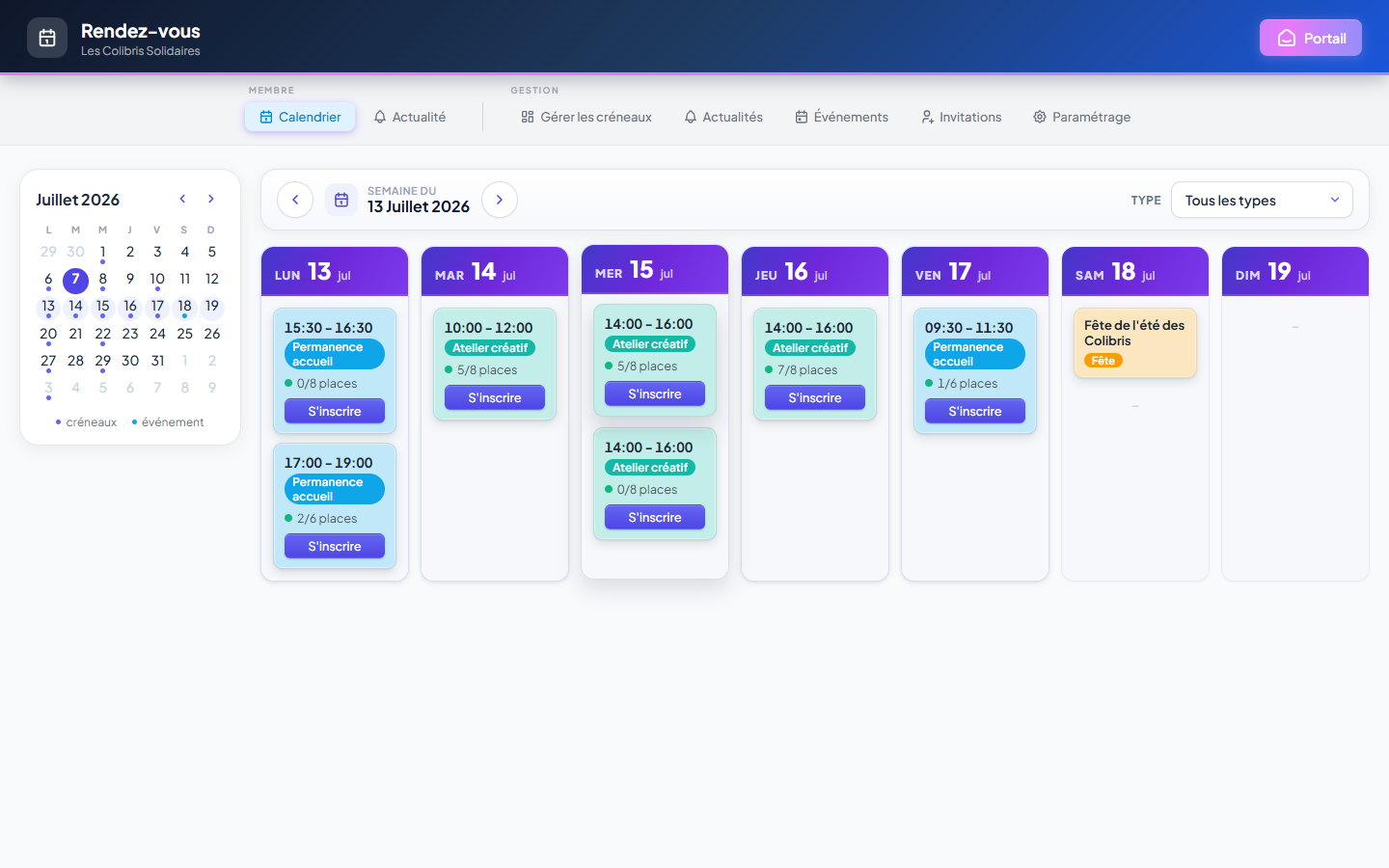Select day 13 in the mini calendar
The image size is (1389, 868).
coord(48,307)
